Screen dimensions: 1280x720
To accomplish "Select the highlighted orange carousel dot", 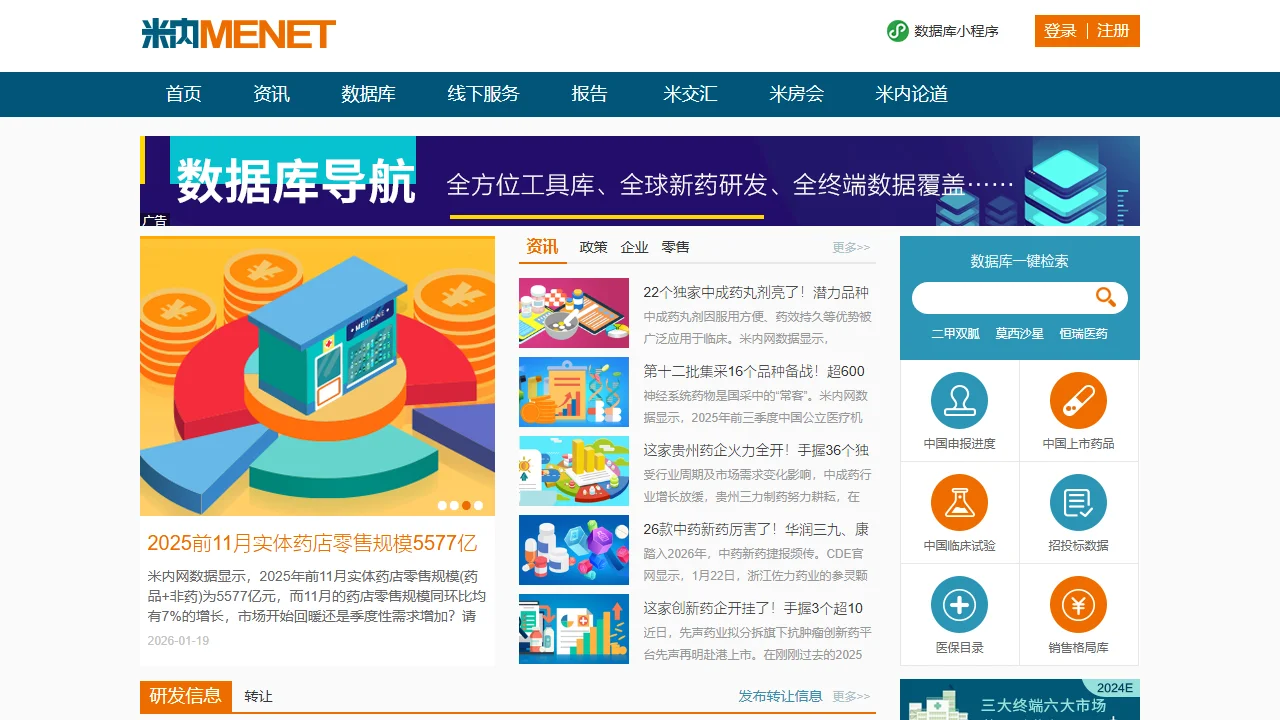I will coord(466,506).
